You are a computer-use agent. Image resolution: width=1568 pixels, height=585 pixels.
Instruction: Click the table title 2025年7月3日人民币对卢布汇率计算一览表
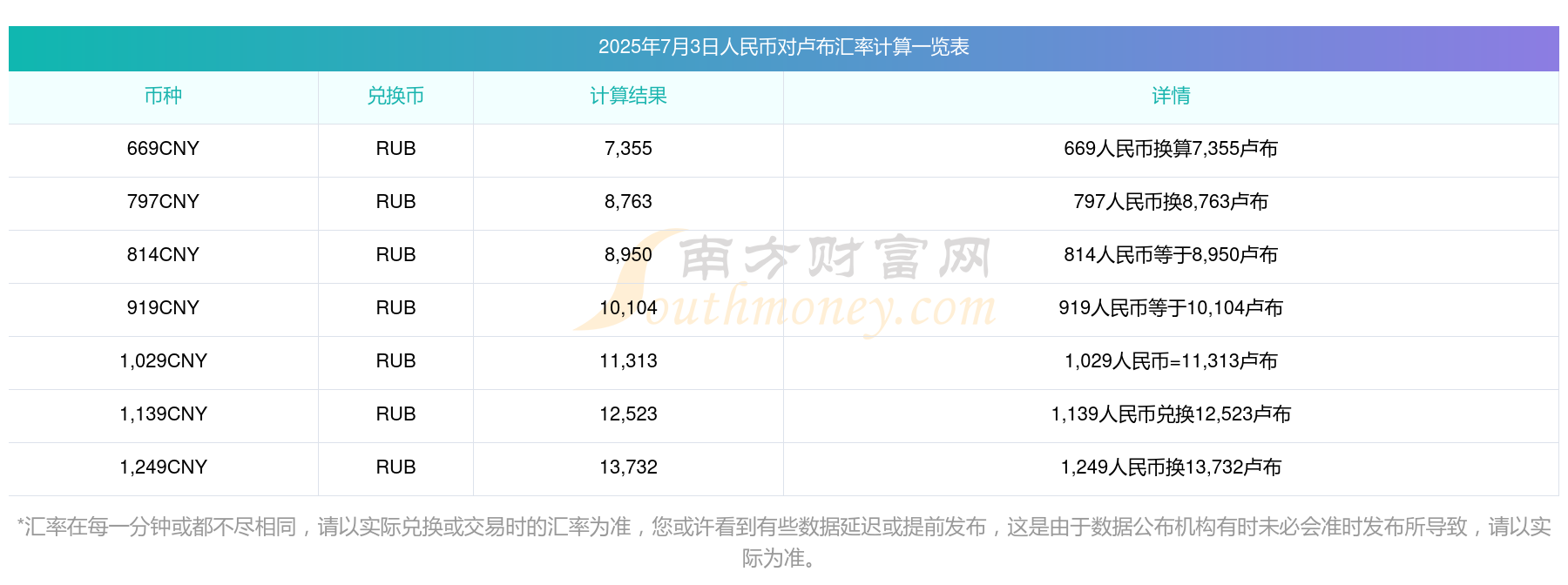pyautogui.click(x=783, y=47)
